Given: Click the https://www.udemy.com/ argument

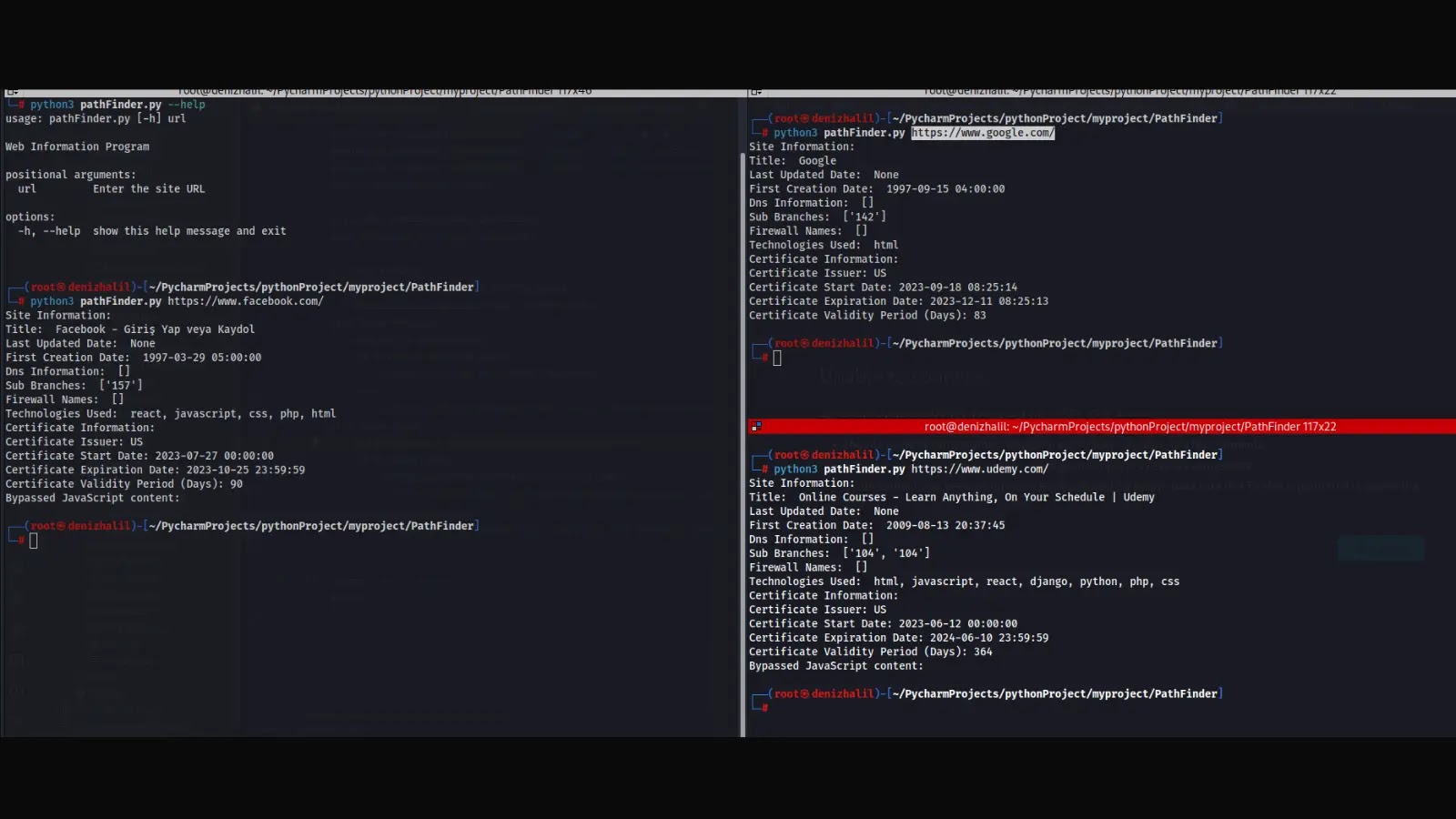Looking at the screenshot, I should pos(980,470).
